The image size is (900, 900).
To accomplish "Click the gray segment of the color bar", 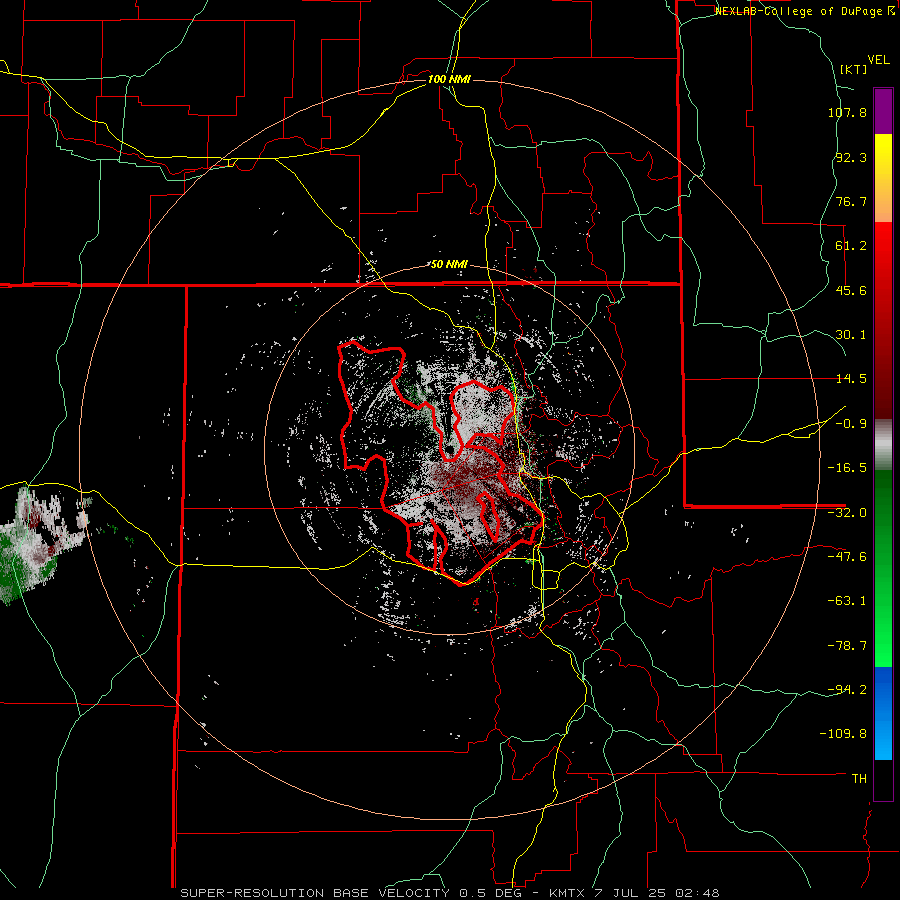I will (883, 442).
